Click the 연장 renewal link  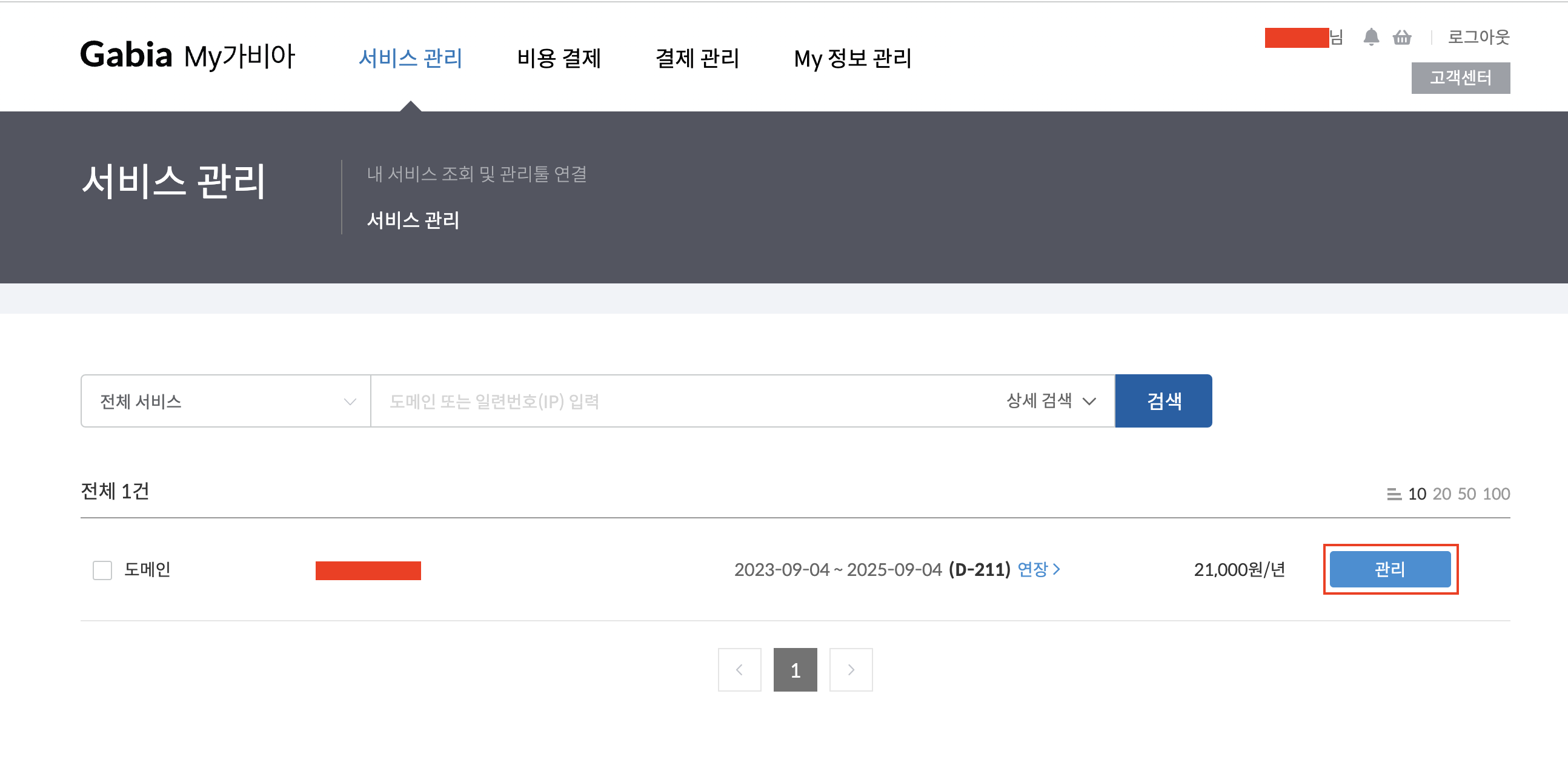1035,570
